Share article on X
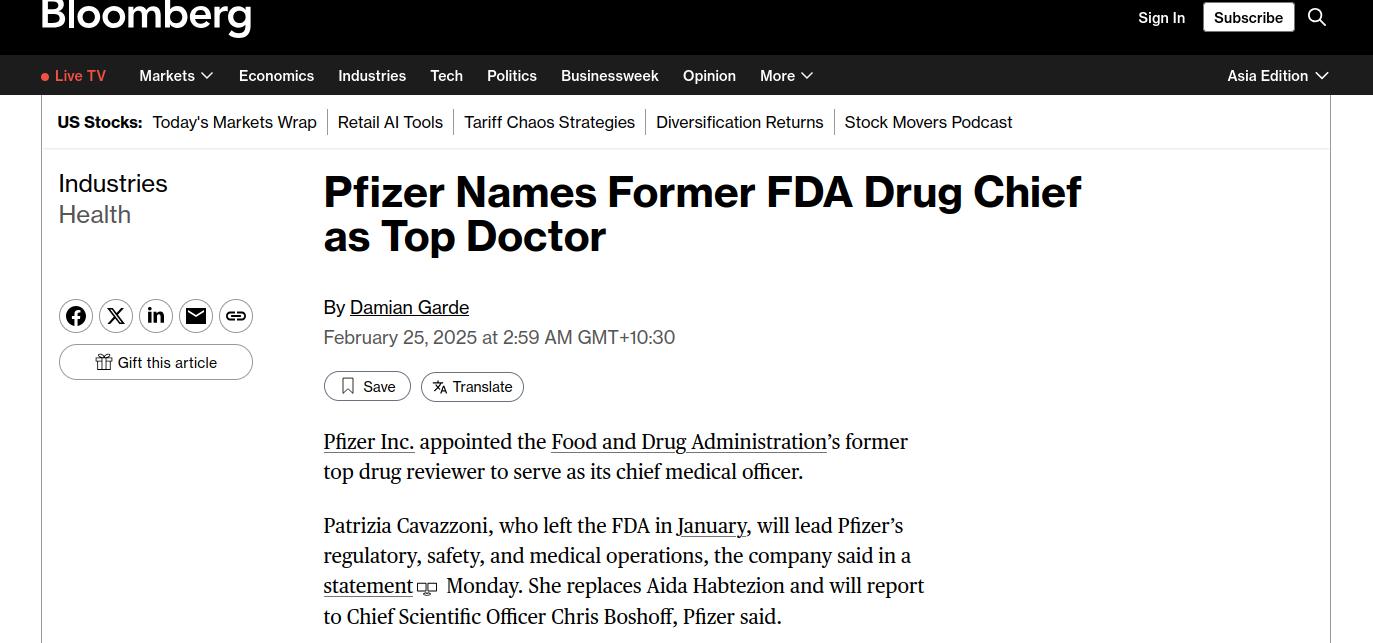Screen dimensions: 1373x643 coord(116,316)
